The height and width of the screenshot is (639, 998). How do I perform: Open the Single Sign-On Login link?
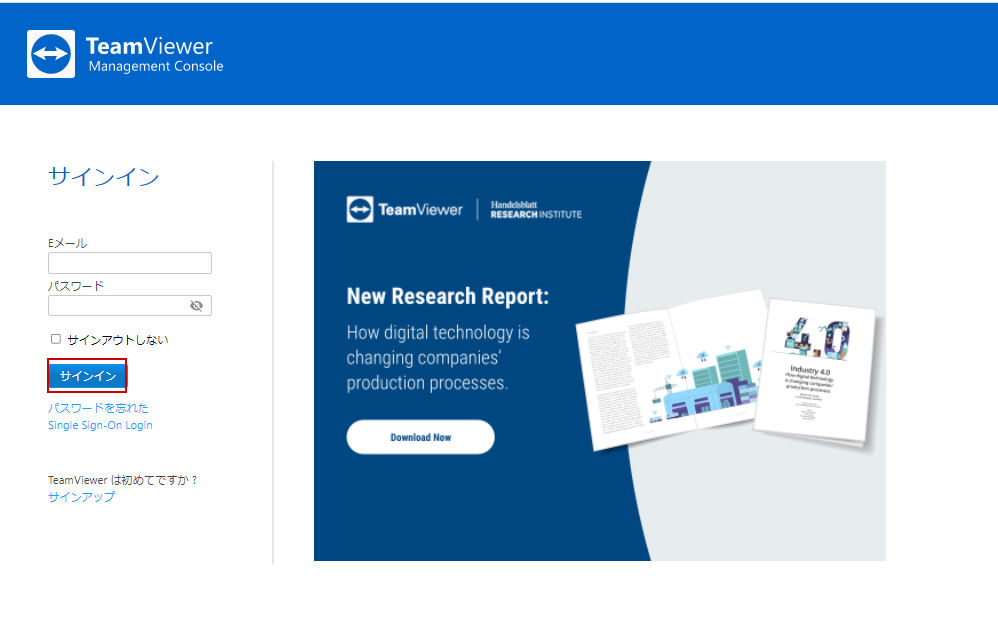coord(100,425)
